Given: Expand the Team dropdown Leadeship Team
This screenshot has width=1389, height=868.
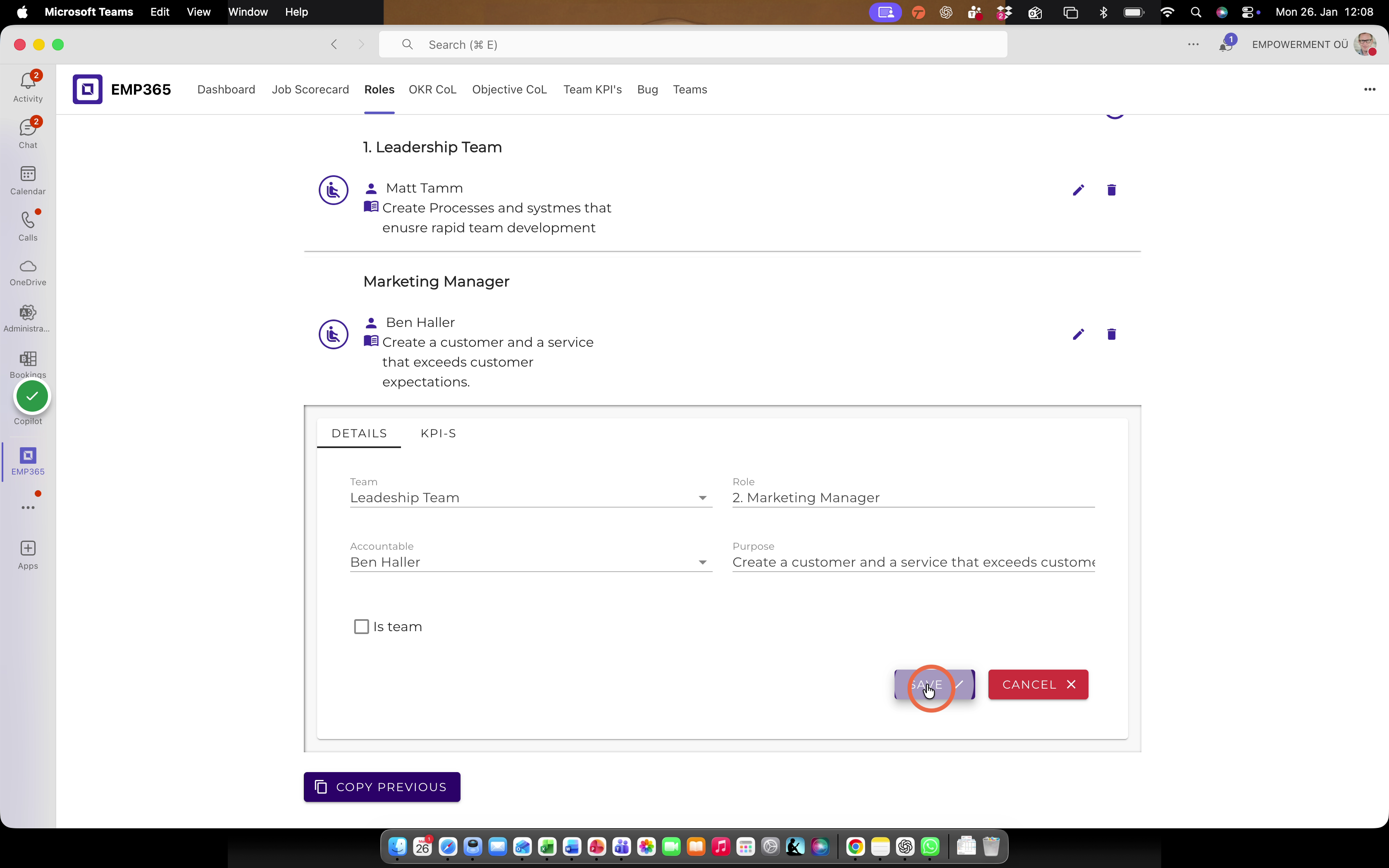Looking at the screenshot, I should pyautogui.click(x=531, y=498).
